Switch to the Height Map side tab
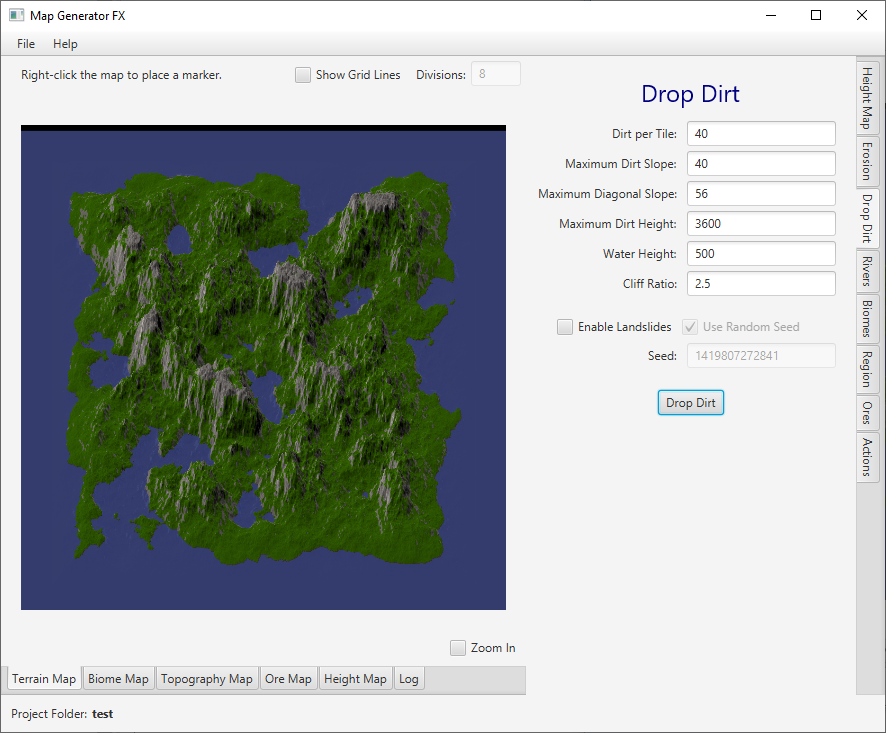 (867, 95)
